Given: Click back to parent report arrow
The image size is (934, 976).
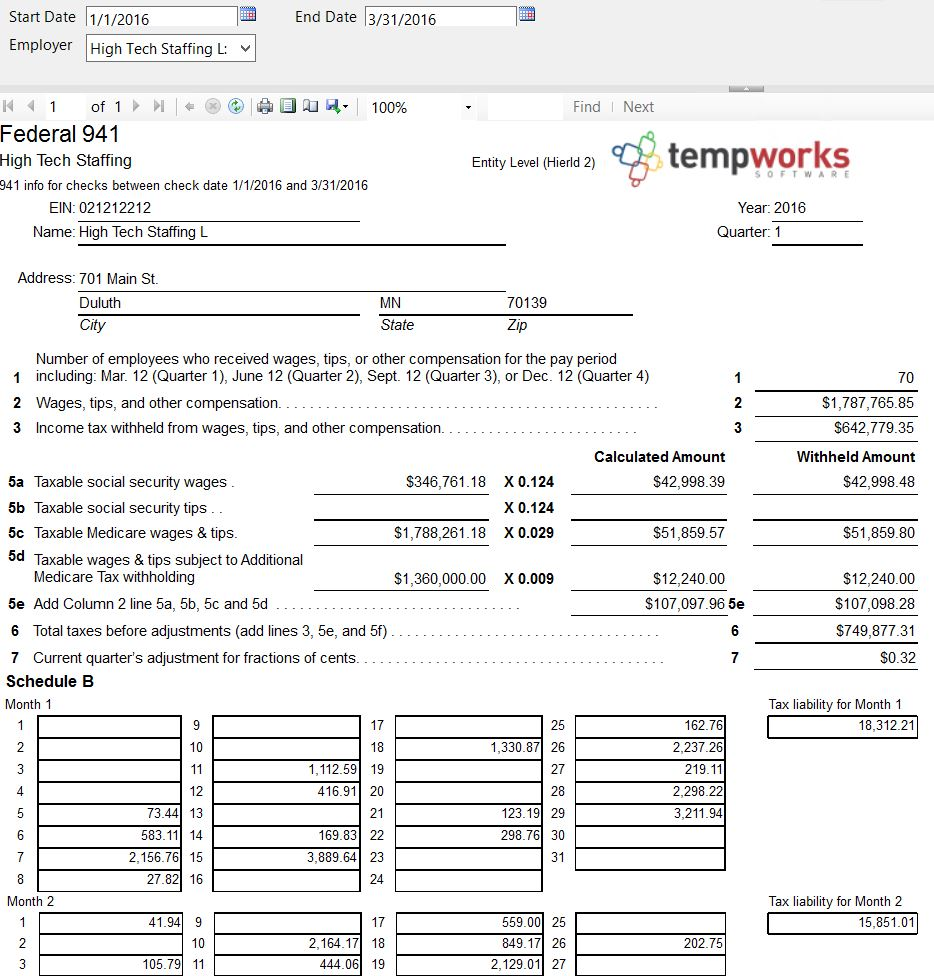Looking at the screenshot, I should (x=190, y=107).
